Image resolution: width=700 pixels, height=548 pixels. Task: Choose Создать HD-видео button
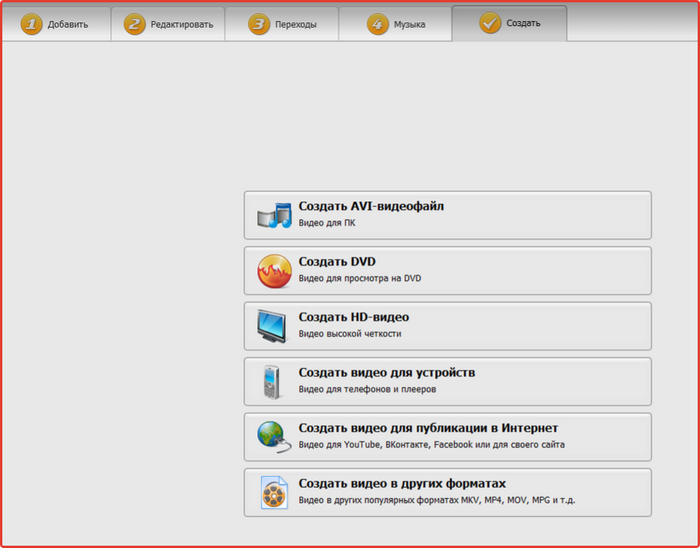(x=448, y=326)
